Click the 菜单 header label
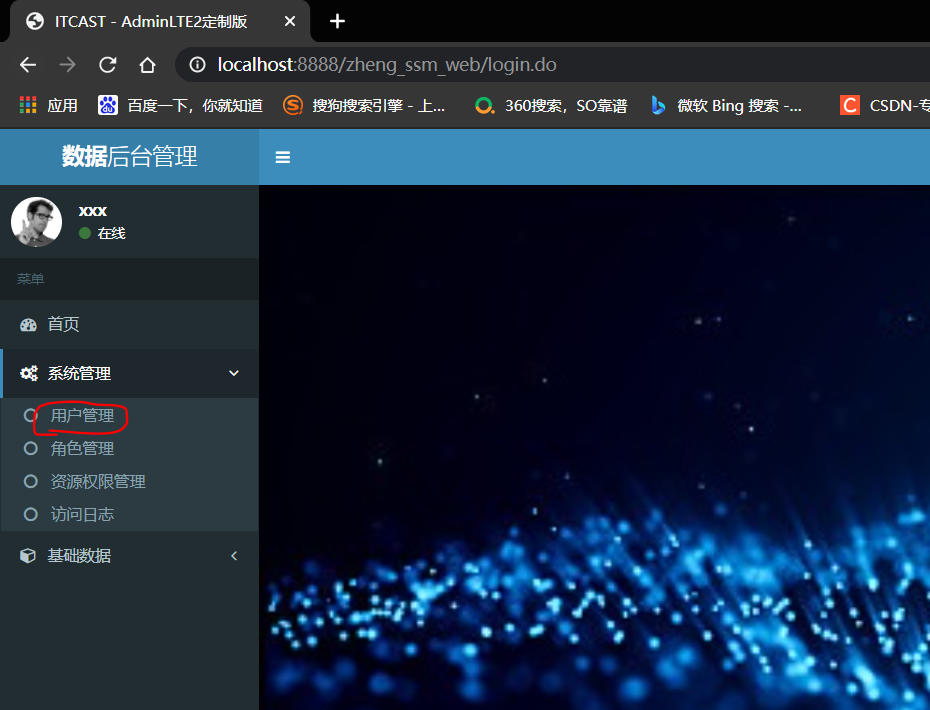 point(30,279)
